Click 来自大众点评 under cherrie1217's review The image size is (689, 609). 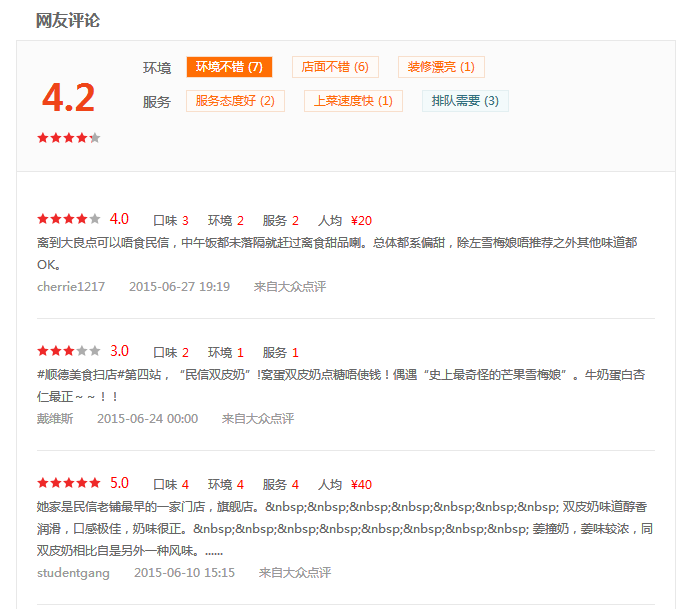point(290,286)
